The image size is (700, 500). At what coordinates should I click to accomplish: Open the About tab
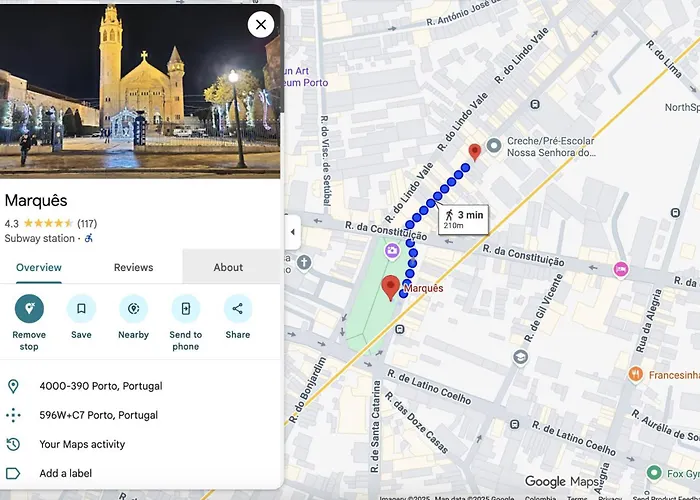[228, 267]
